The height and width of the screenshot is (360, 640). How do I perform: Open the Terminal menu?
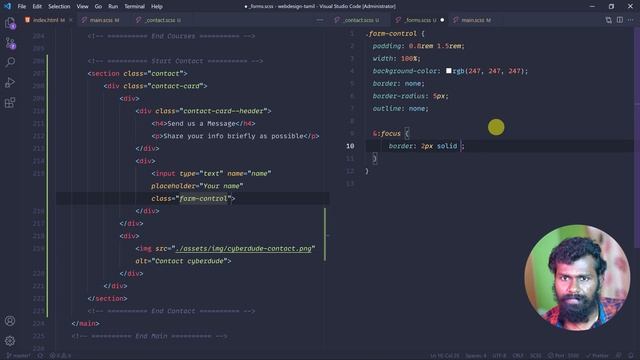(134, 7)
